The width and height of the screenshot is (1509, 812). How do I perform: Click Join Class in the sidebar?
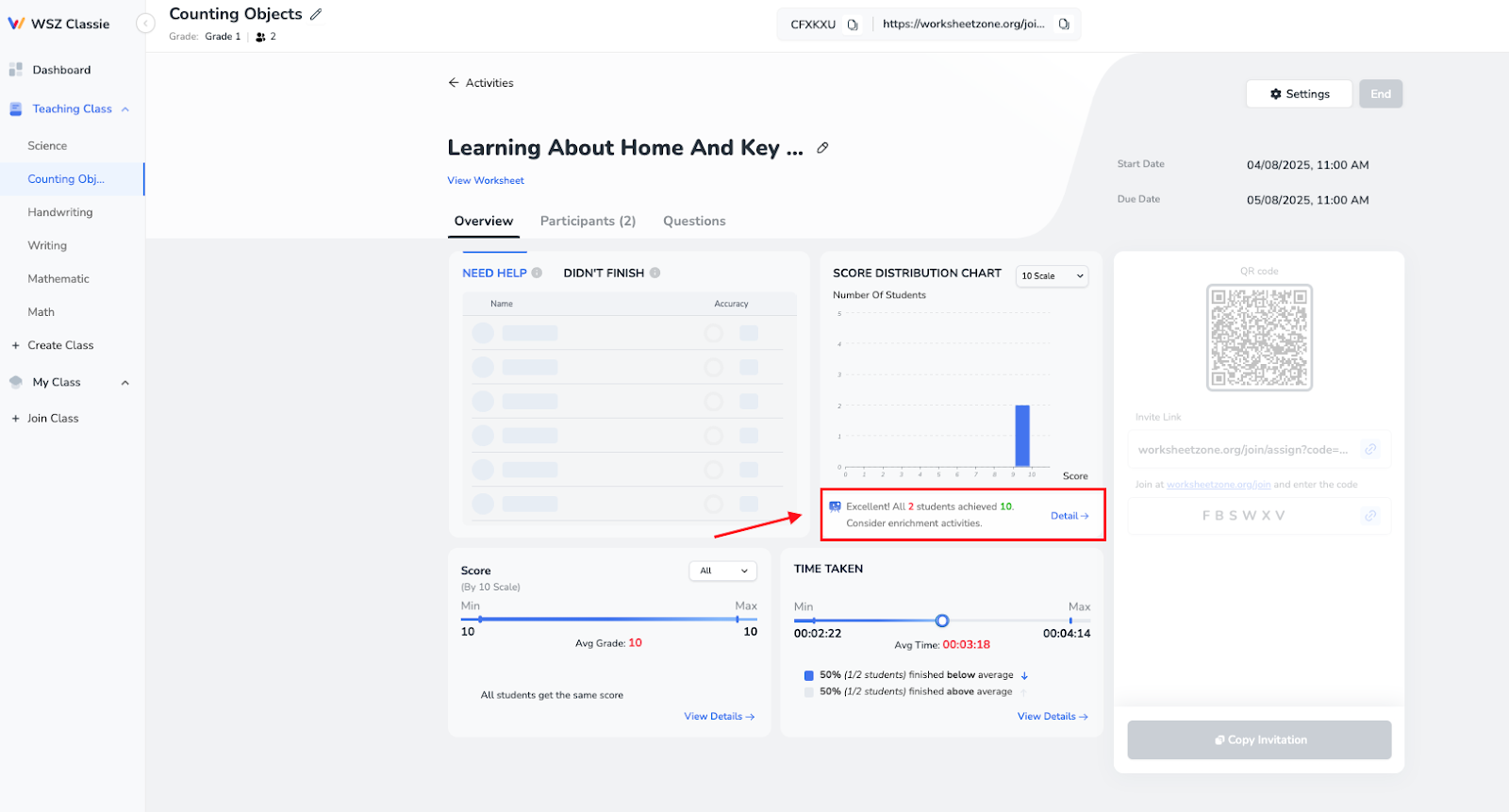pos(53,419)
